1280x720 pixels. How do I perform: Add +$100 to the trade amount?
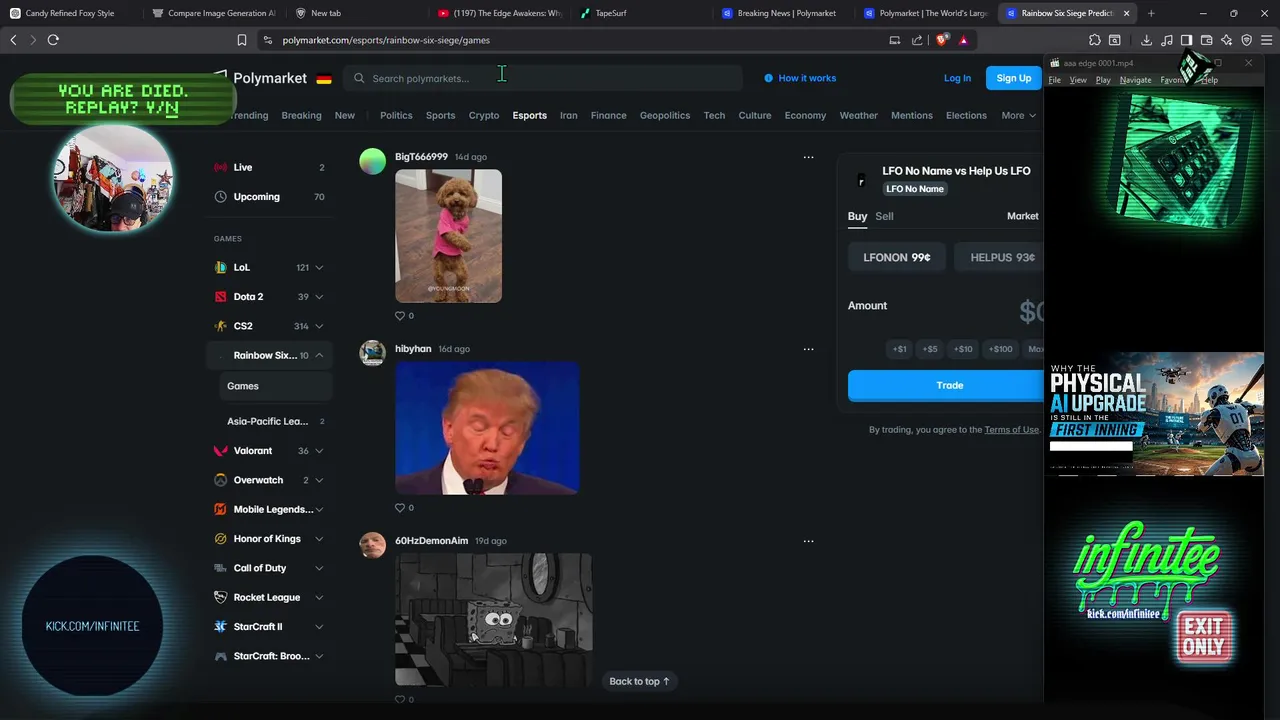click(x=1000, y=349)
